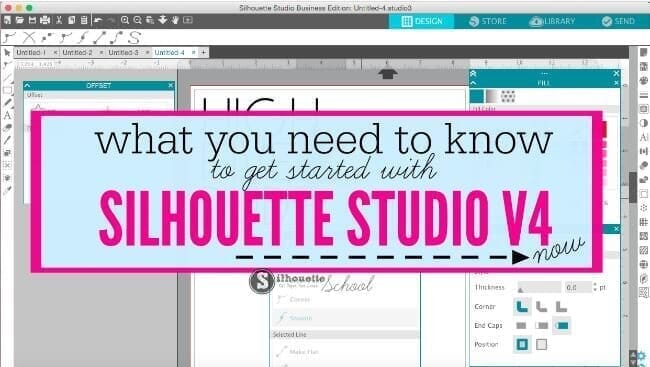Select the gradient fill swatch tab
This screenshot has height=367, width=650.
pyautogui.click(x=492, y=96)
